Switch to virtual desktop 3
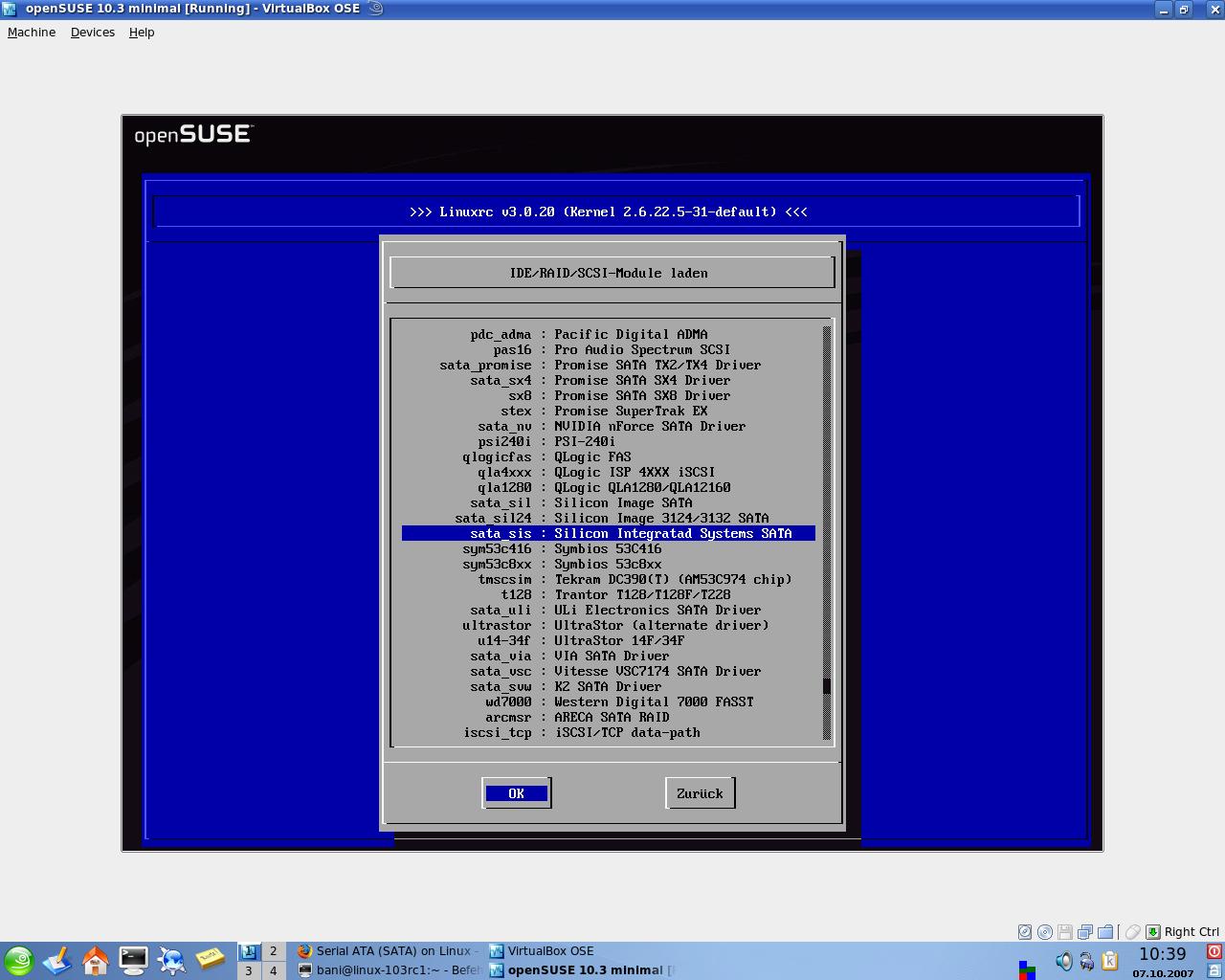This screenshot has width=1225, height=980. tap(249, 970)
